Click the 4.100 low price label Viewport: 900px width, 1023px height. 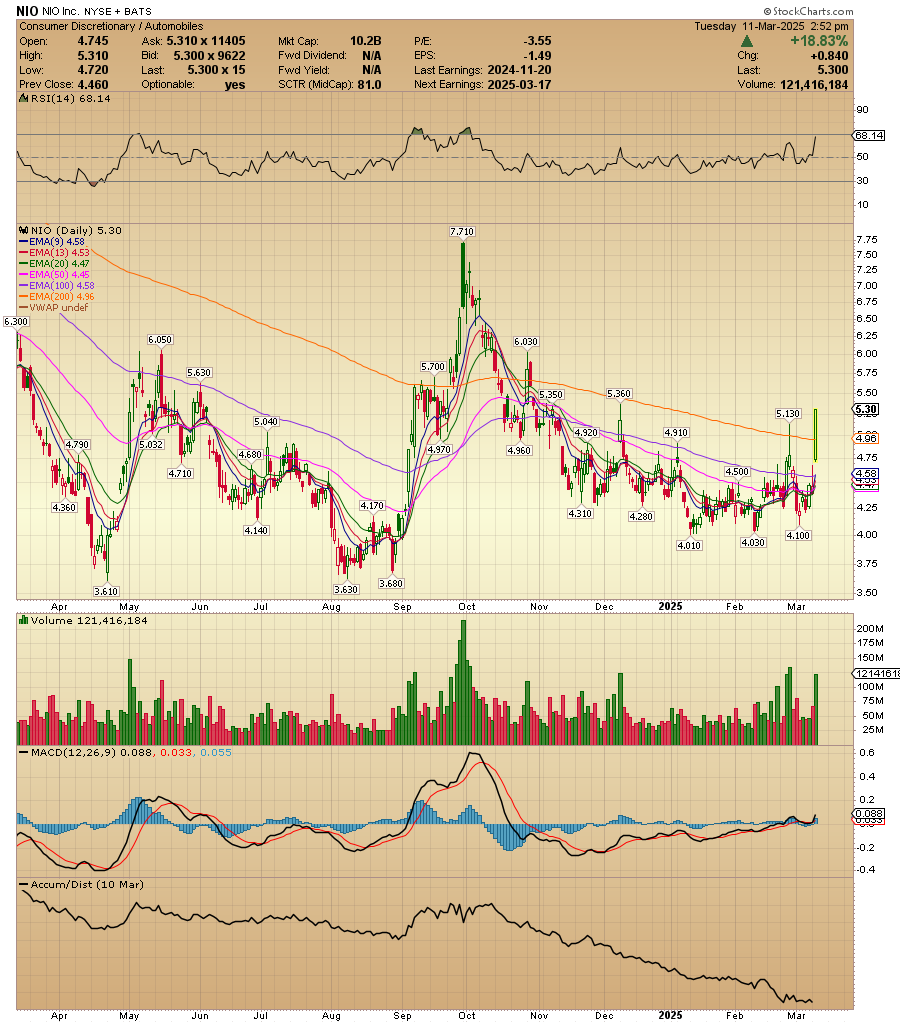coord(798,536)
